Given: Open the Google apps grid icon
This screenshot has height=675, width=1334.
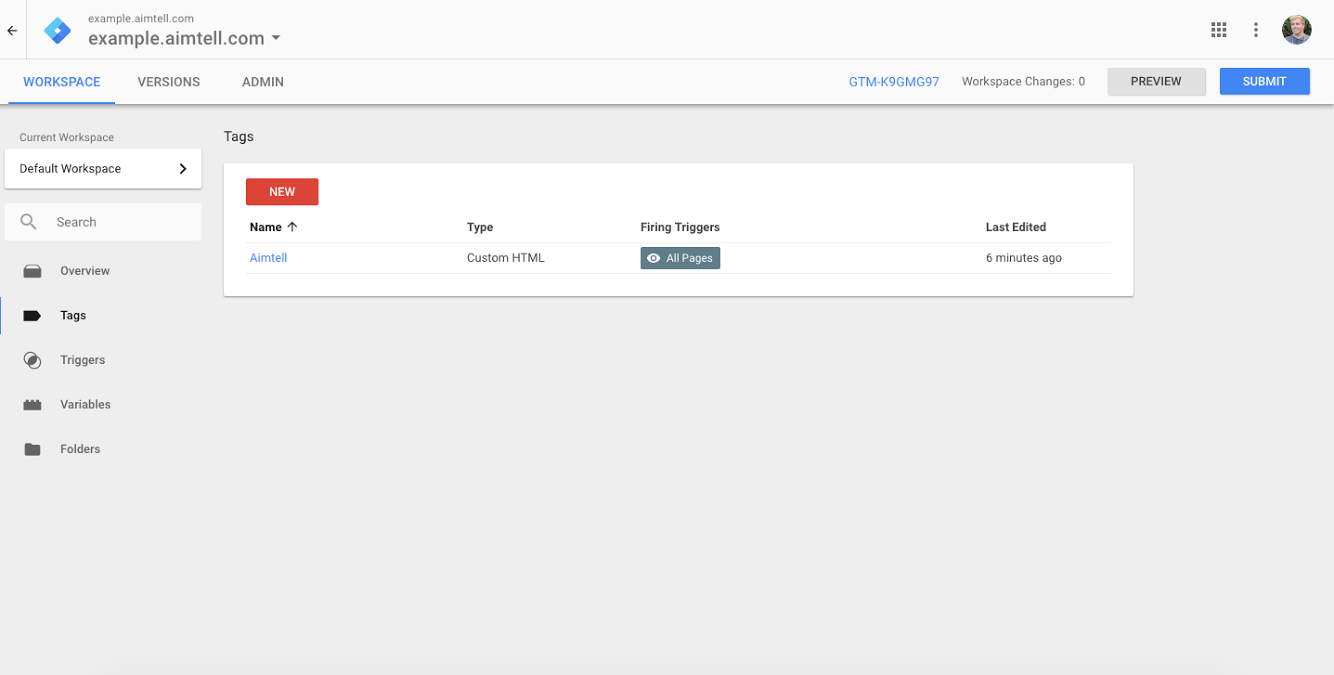Looking at the screenshot, I should [x=1218, y=30].
